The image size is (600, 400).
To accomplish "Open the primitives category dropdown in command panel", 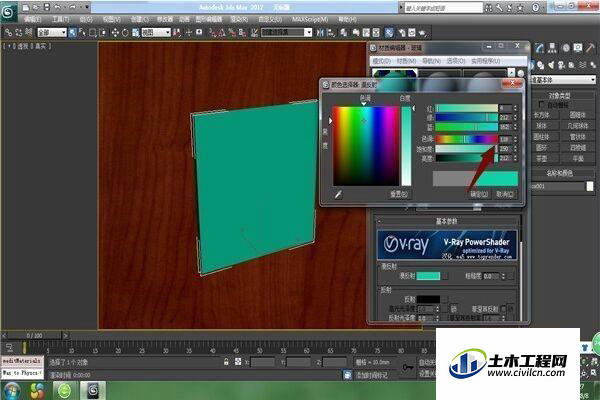I will [563, 80].
